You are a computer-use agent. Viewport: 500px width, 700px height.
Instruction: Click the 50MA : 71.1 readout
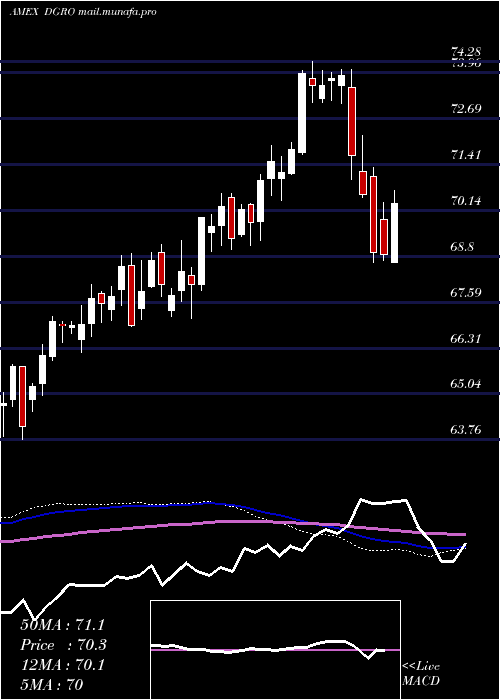point(63,625)
